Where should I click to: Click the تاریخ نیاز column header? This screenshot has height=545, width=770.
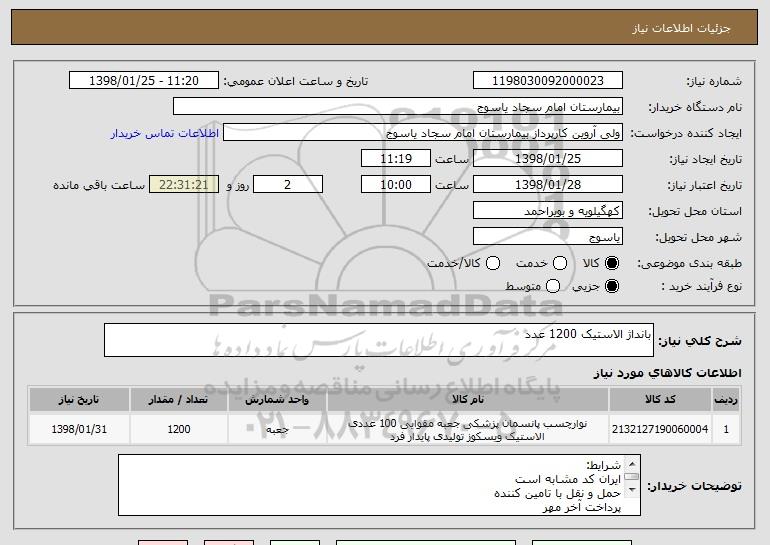pos(79,400)
